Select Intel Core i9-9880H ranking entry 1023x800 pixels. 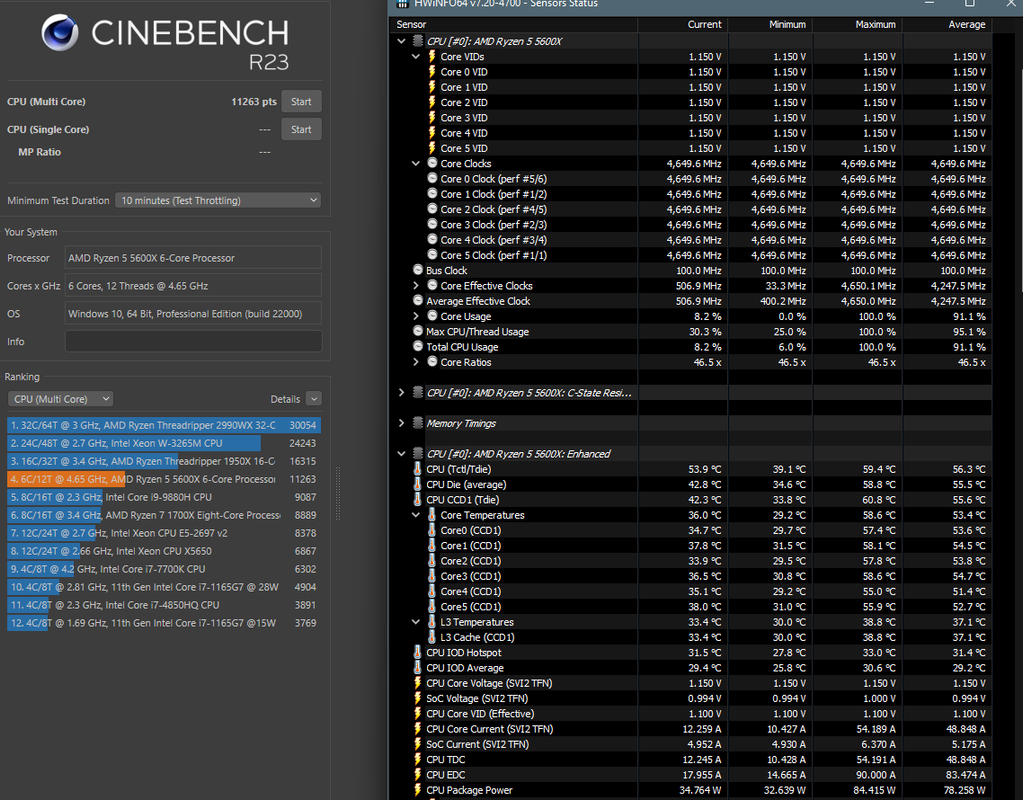pyautogui.click(x=164, y=497)
